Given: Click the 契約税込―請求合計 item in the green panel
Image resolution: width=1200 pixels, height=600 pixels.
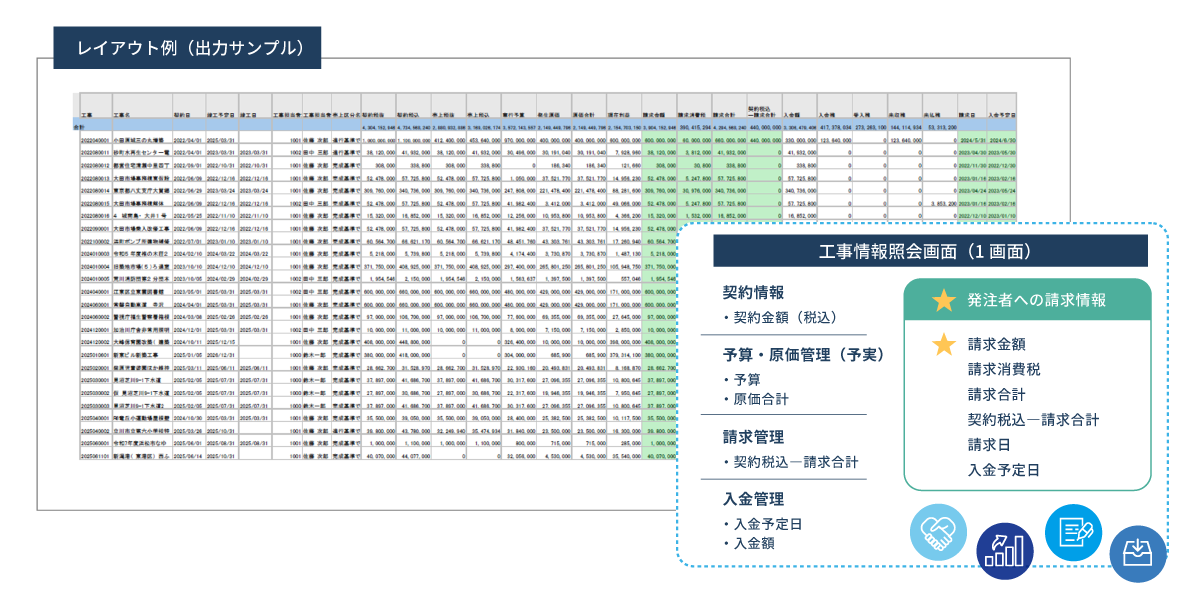Looking at the screenshot, I should (x=1033, y=419).
